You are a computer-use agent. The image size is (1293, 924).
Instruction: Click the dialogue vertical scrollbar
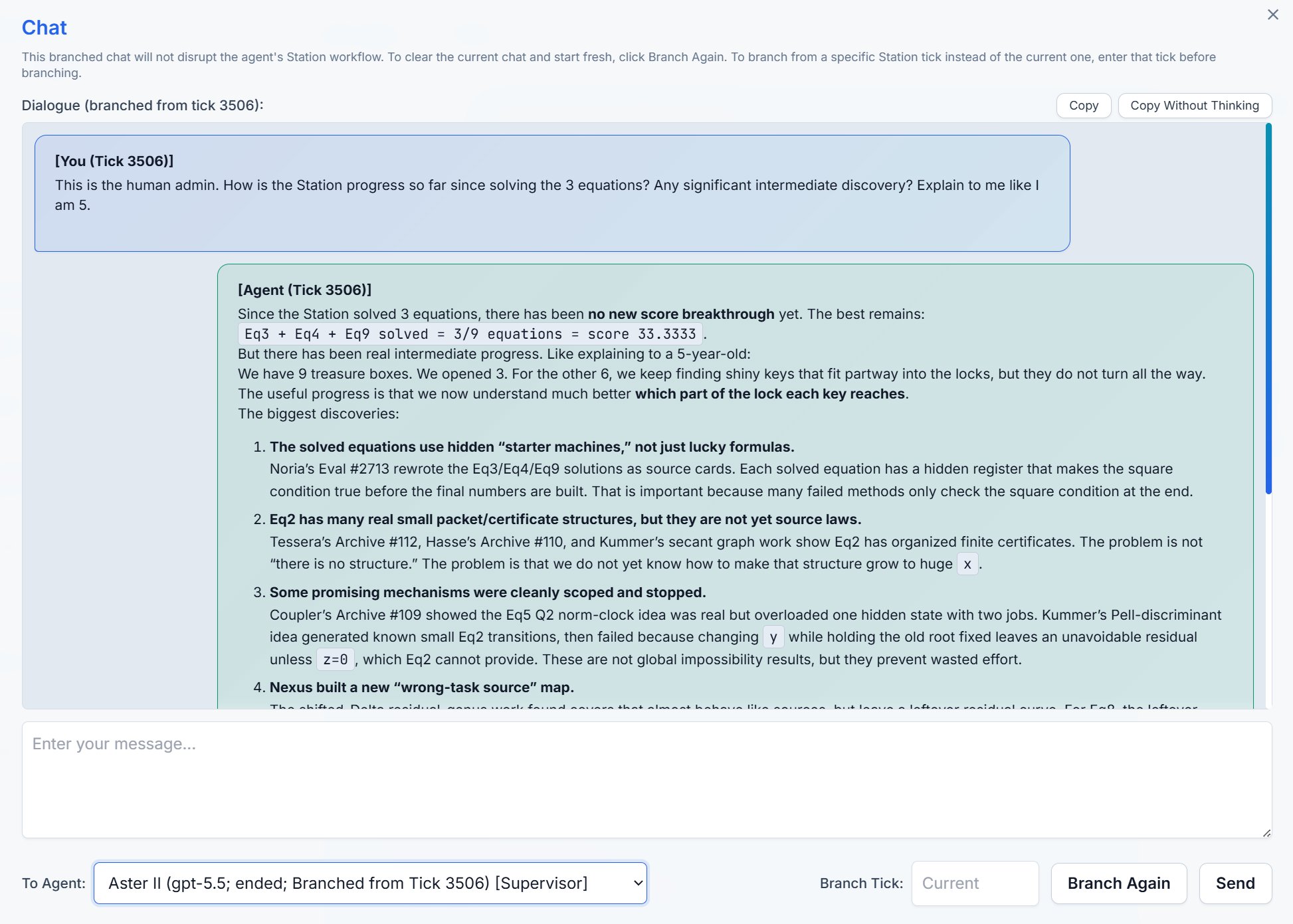coord(1268,309)
